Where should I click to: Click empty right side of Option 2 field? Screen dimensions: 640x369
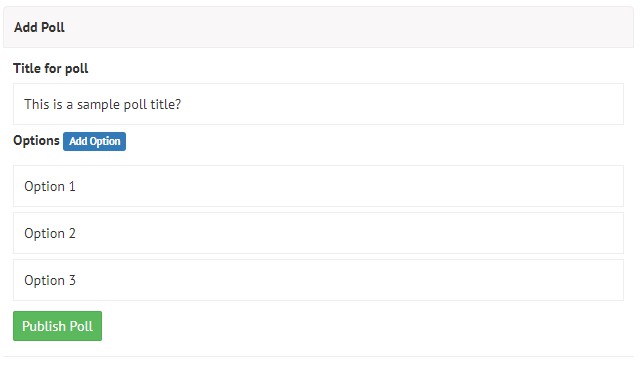(449, 233)
